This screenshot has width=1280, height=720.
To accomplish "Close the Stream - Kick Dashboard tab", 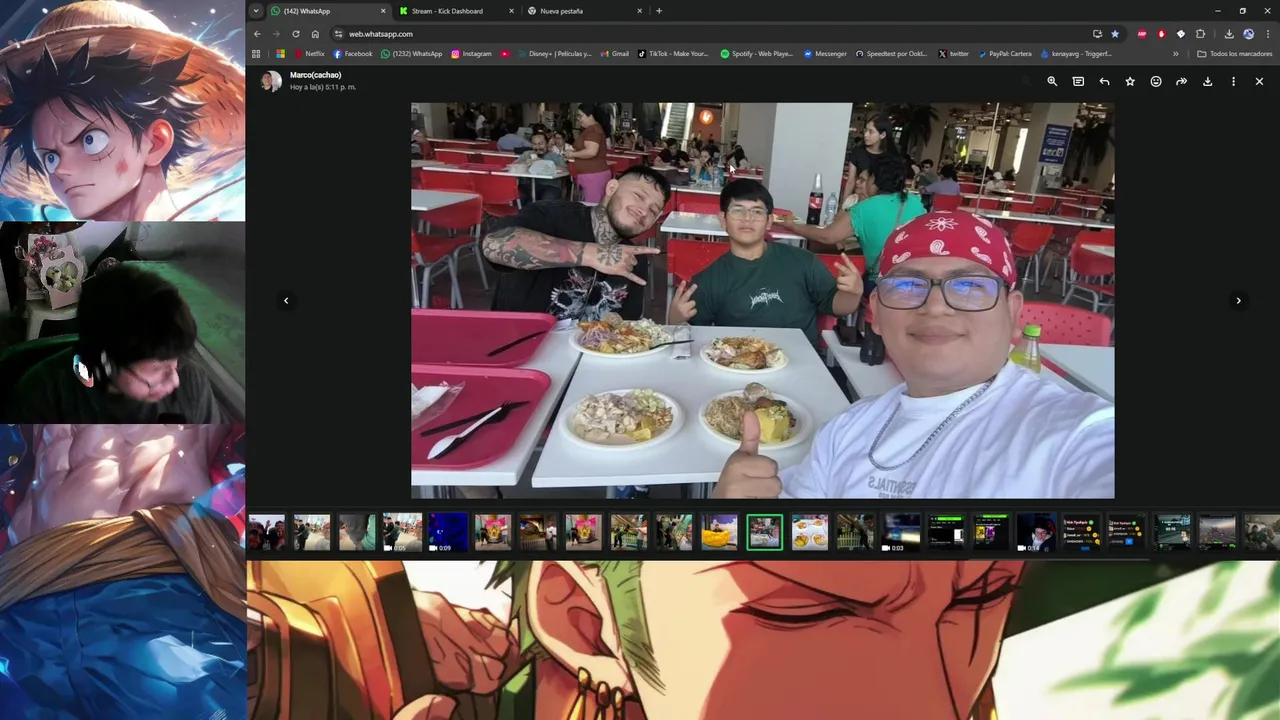I will tap(512, 11).
